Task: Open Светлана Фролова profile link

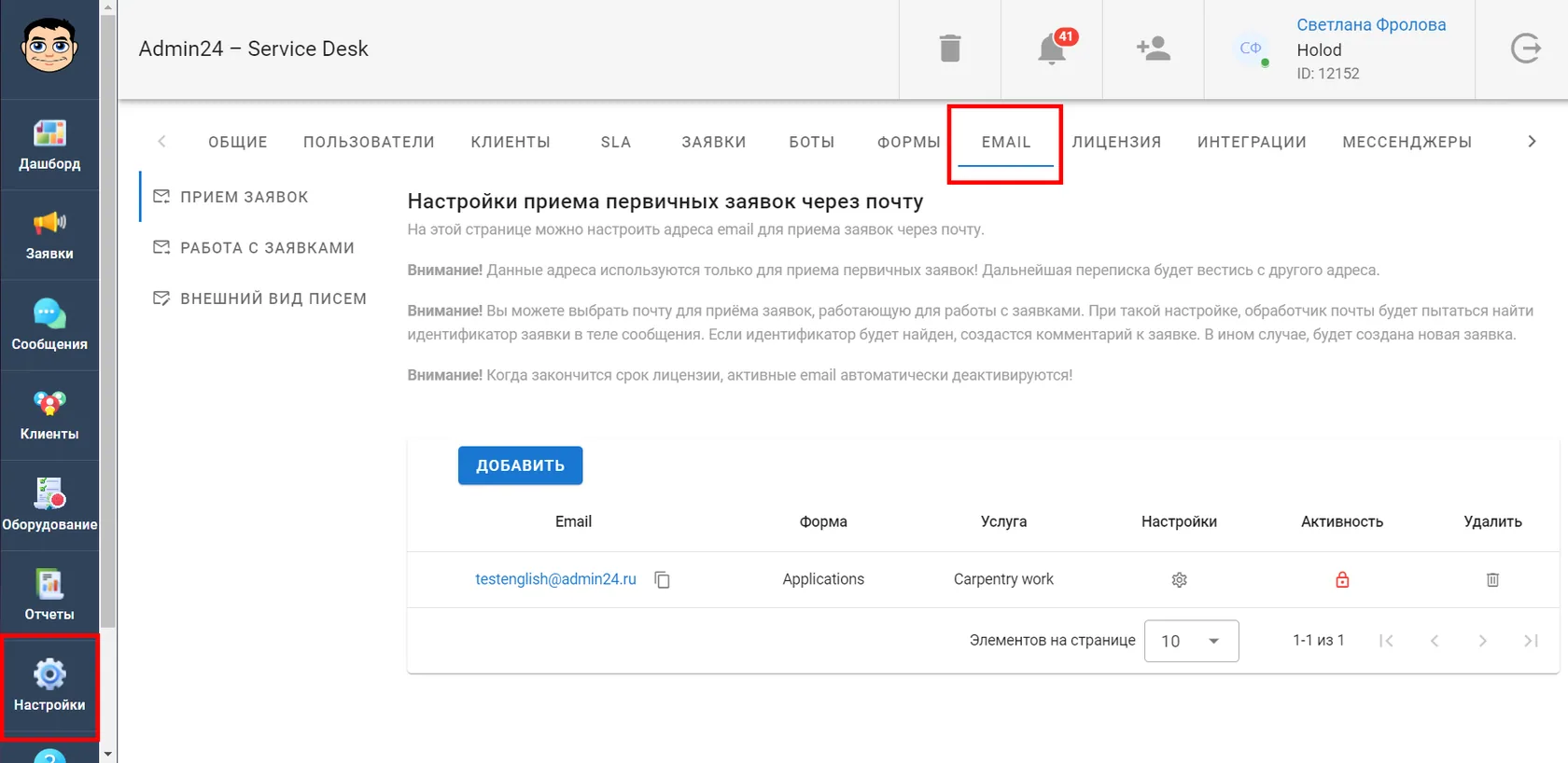Action: [x=1371, y=25]
